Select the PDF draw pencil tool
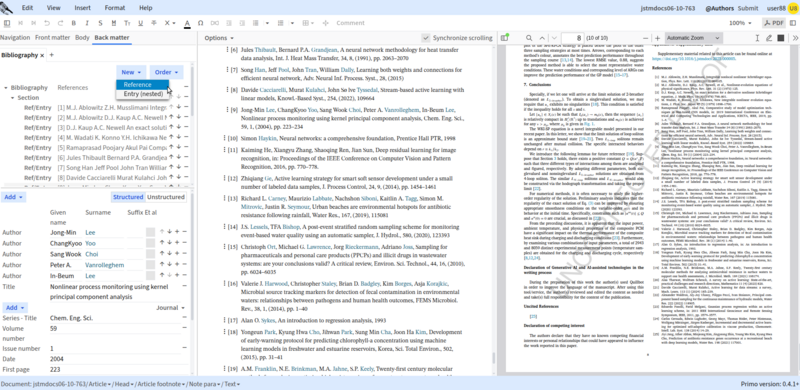Image resolution: width=800 pixels, height=390 pixels. pyautogui.click(x=769, y=38)
